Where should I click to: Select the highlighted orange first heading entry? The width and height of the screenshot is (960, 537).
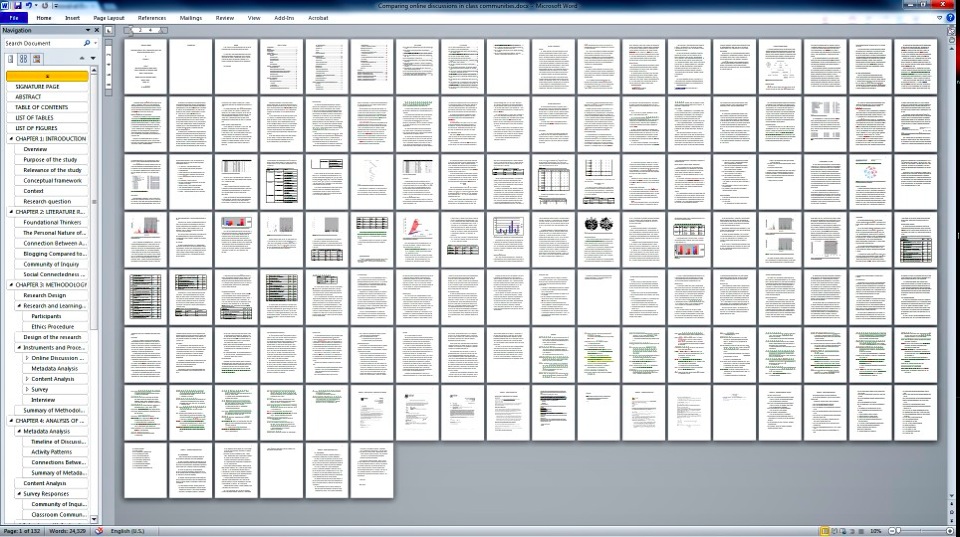click(x=47, y=76)
